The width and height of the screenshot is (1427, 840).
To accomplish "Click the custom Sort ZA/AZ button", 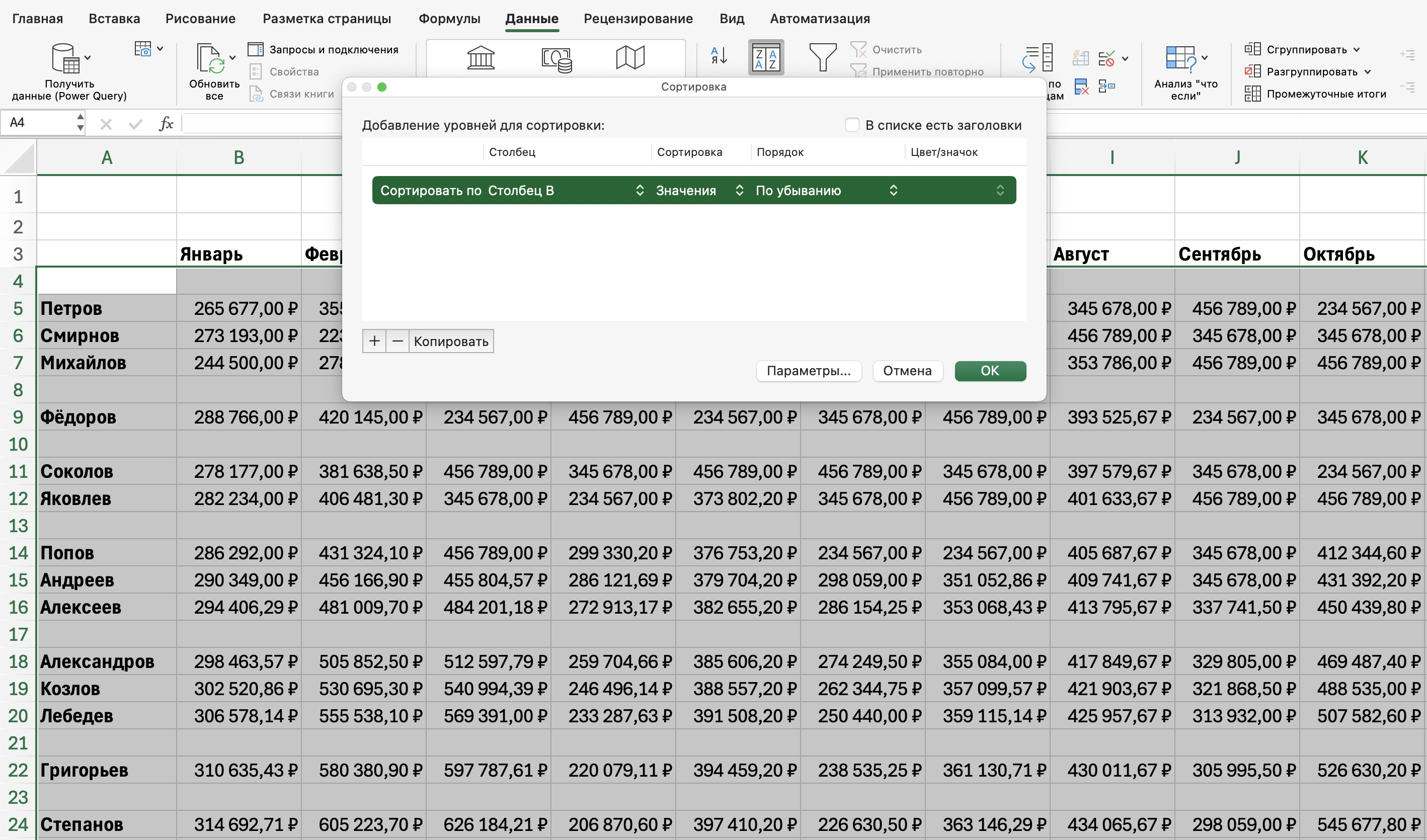I will pos(766,58).
